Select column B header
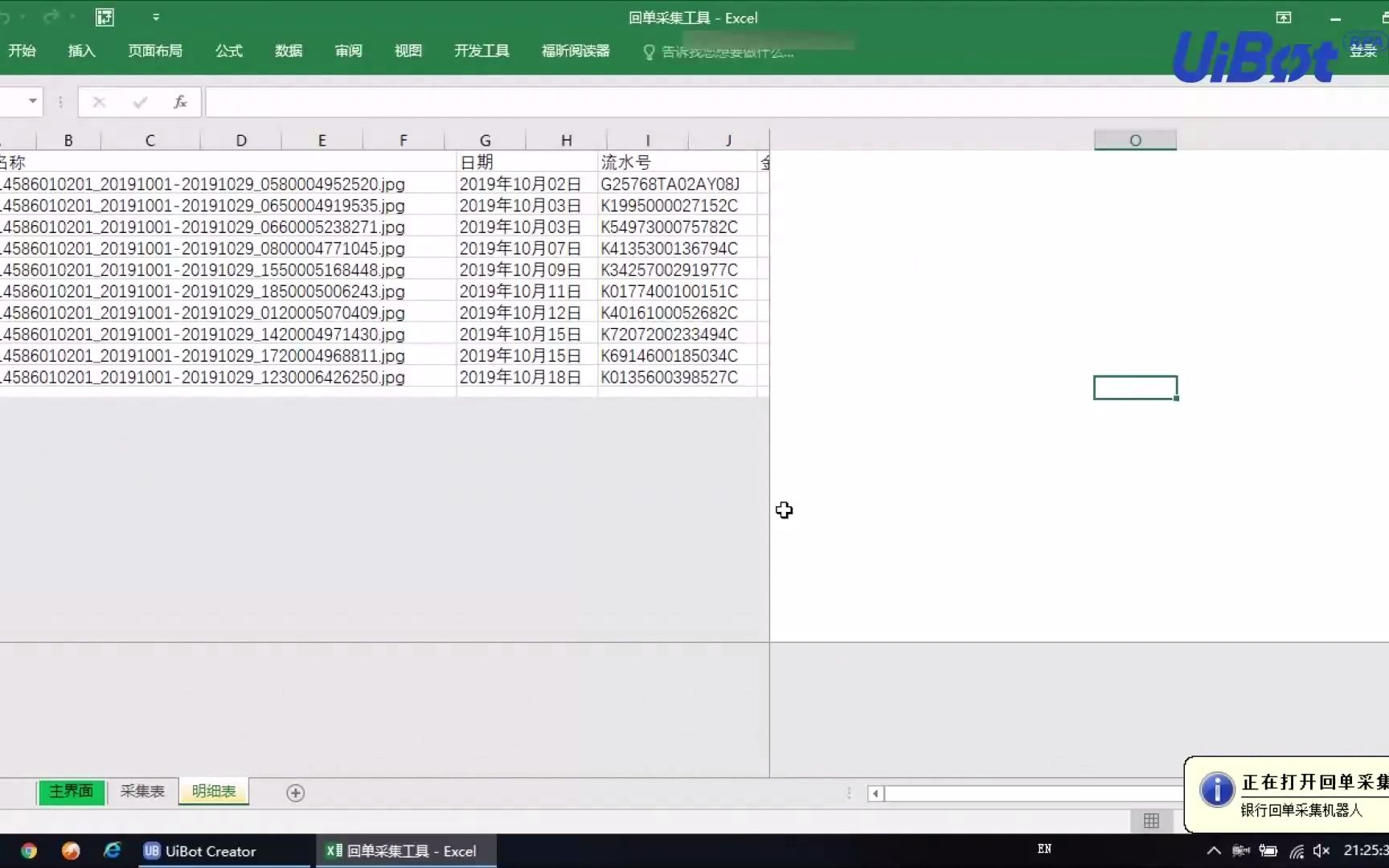 (68, 140)
